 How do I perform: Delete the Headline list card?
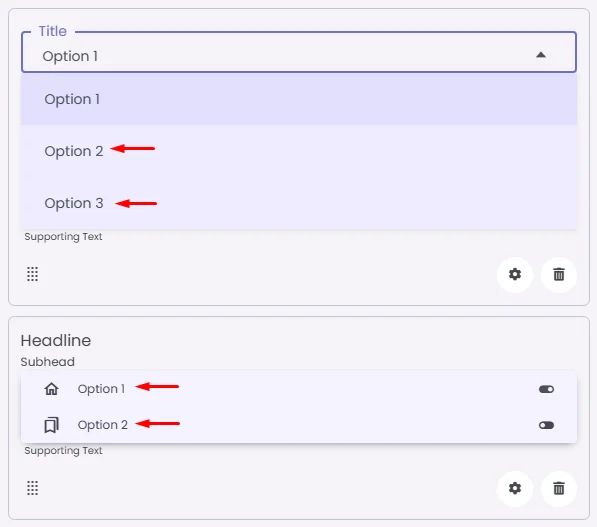(x=559, y=488)
